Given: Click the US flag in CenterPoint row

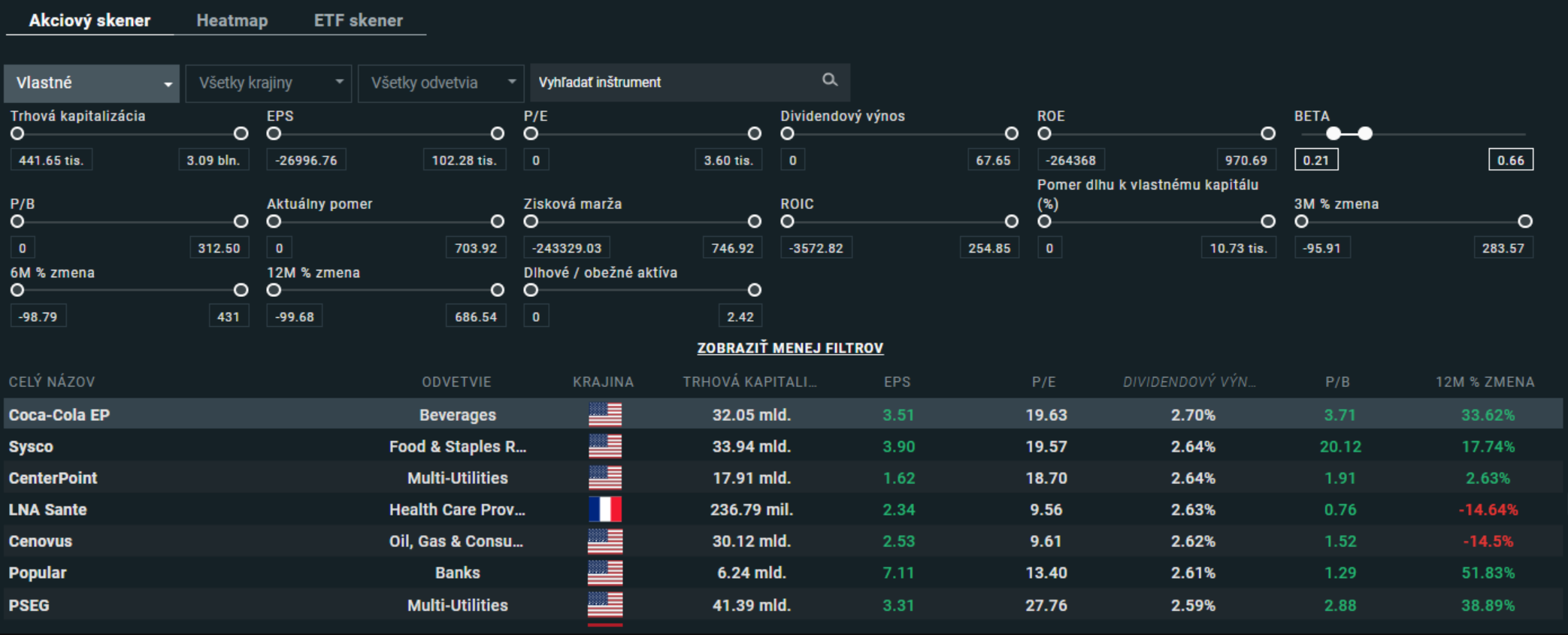Looking at the screenshot, I should 605,478.
